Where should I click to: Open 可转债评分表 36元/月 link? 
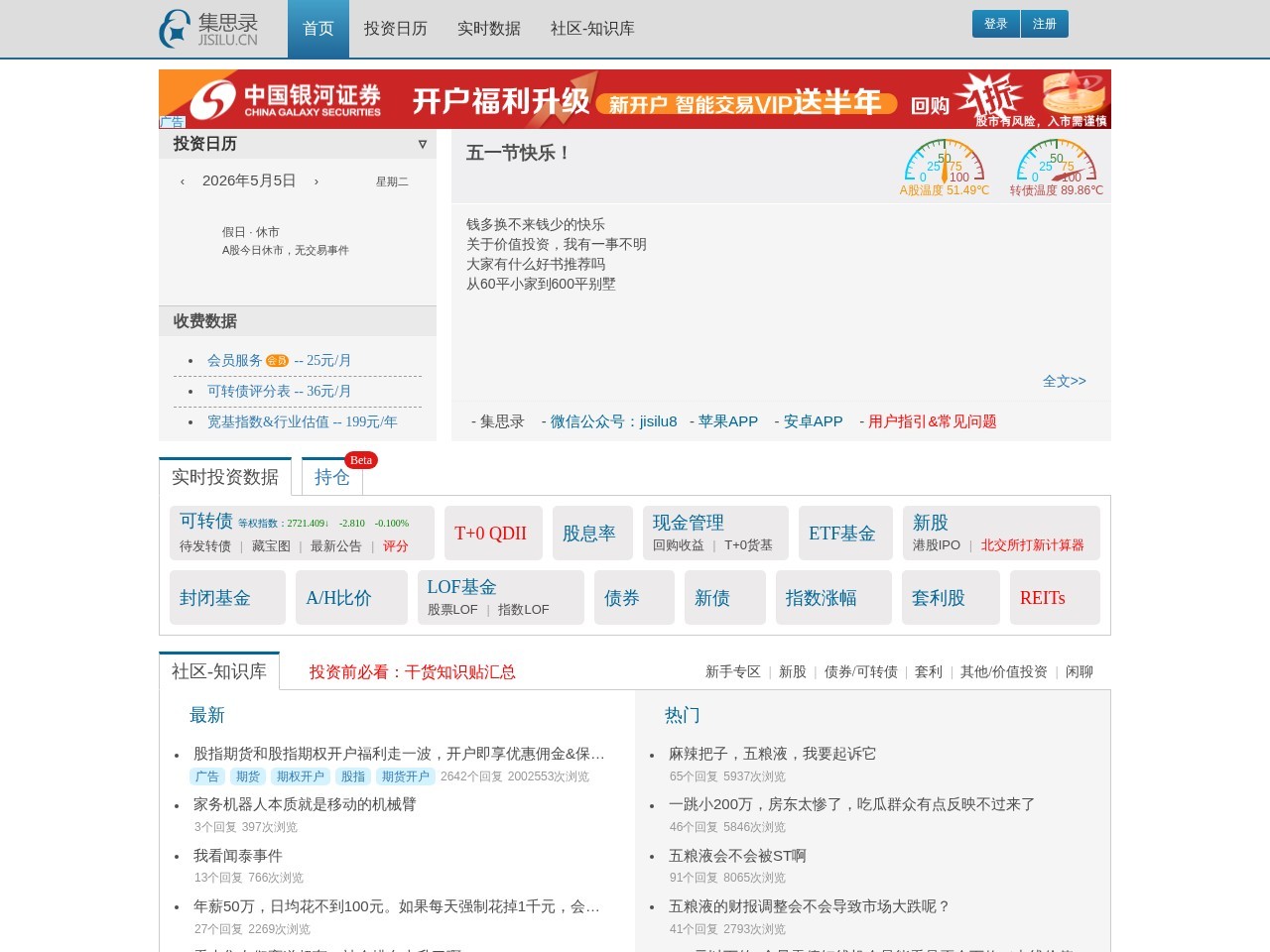pyautogui.click(x=279, y=392)
